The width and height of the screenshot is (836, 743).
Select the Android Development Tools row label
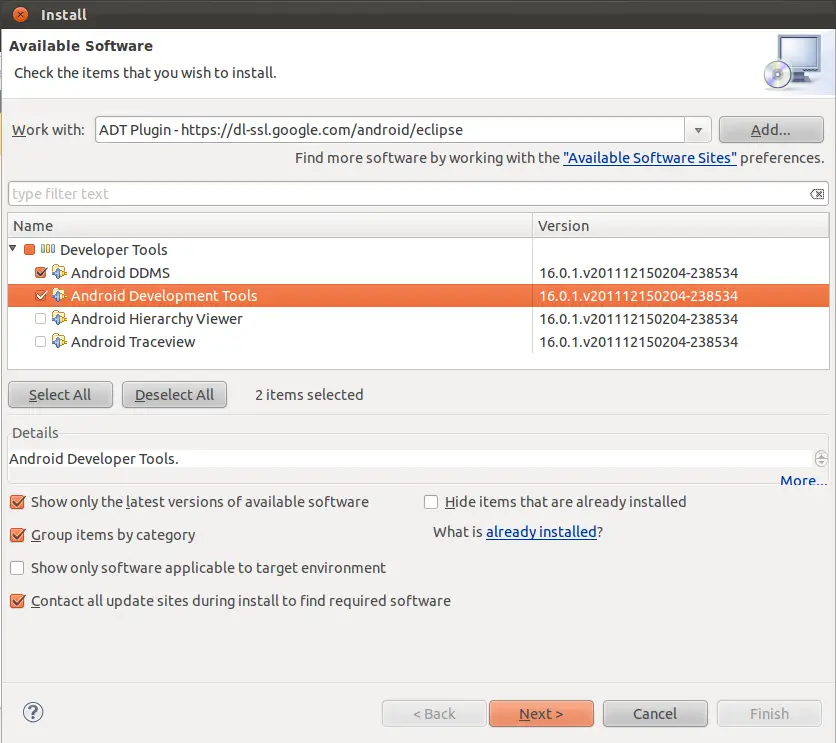click(x=164, y=296)
